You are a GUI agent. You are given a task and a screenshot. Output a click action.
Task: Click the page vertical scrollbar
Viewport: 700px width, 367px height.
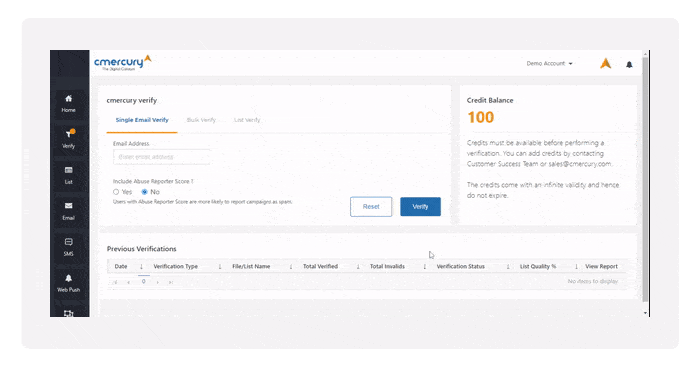tap(645, 179)
